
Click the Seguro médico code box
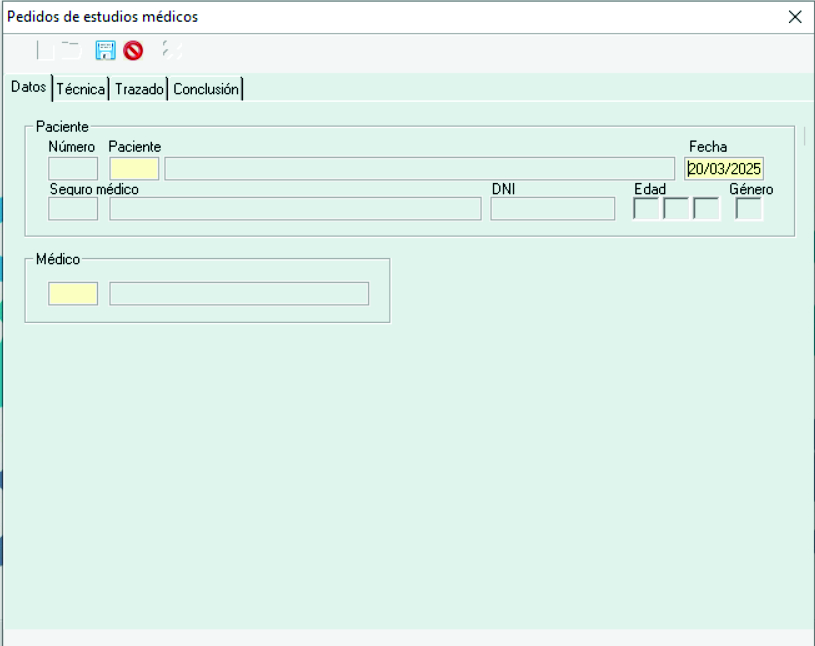pos(73,208)
